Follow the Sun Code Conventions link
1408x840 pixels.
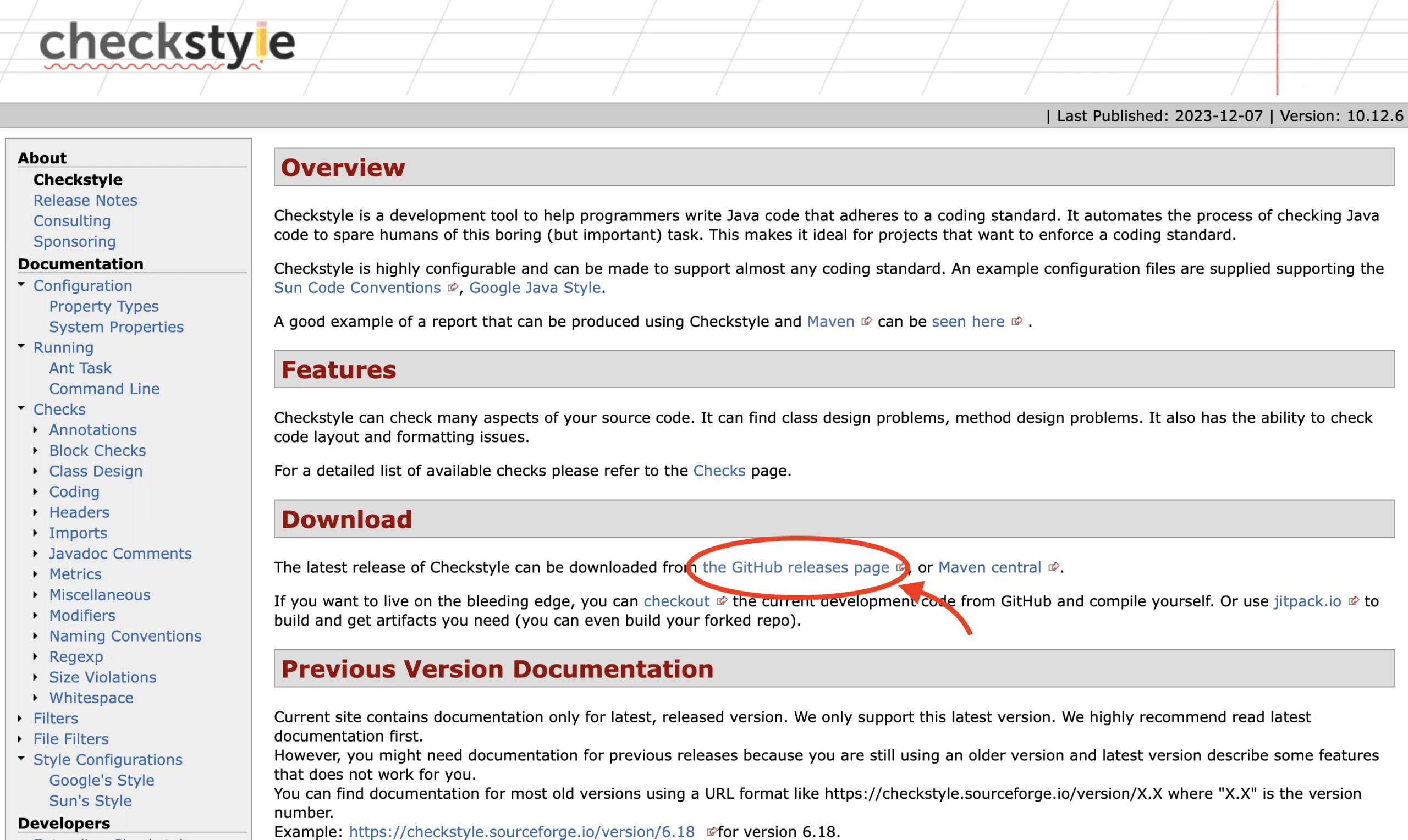pos(358,288)
